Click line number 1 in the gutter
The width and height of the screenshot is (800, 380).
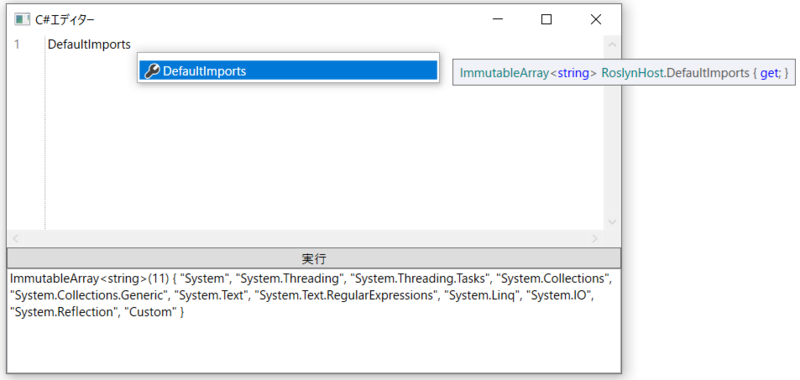coord(17,44)
